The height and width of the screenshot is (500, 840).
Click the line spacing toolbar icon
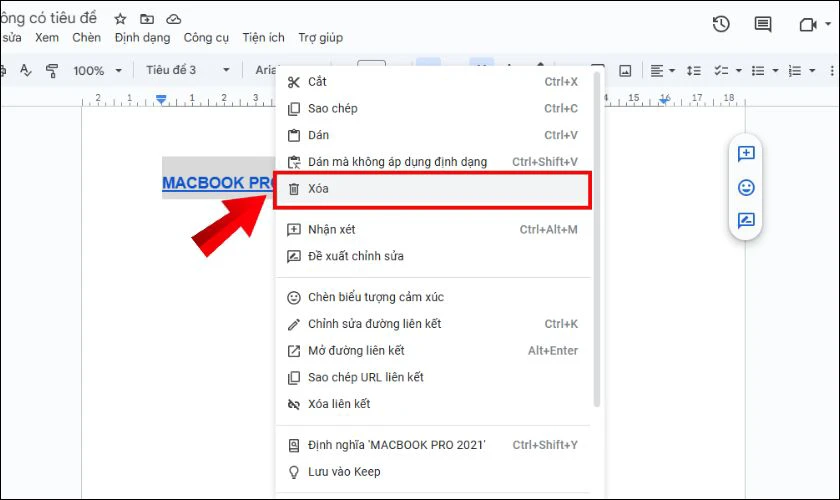[x=694, y=71]
